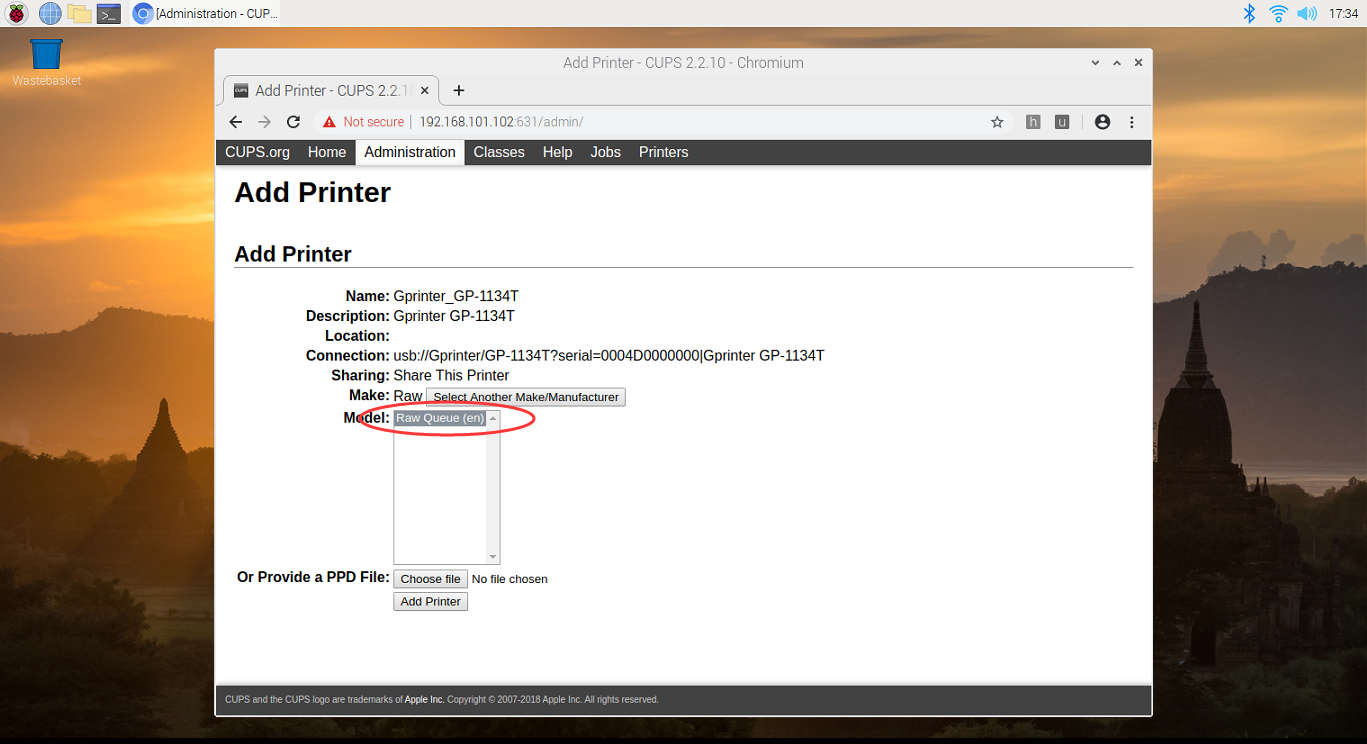Image resolution: width=1367 pixels, height=744 pixels.
Task: Click the 17:34 clock
Action: point(1343,14)
